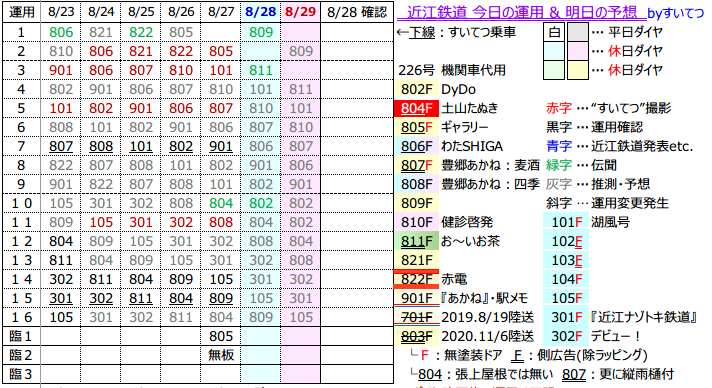Click the 802F DyDo legend cell

click(416, 89)
